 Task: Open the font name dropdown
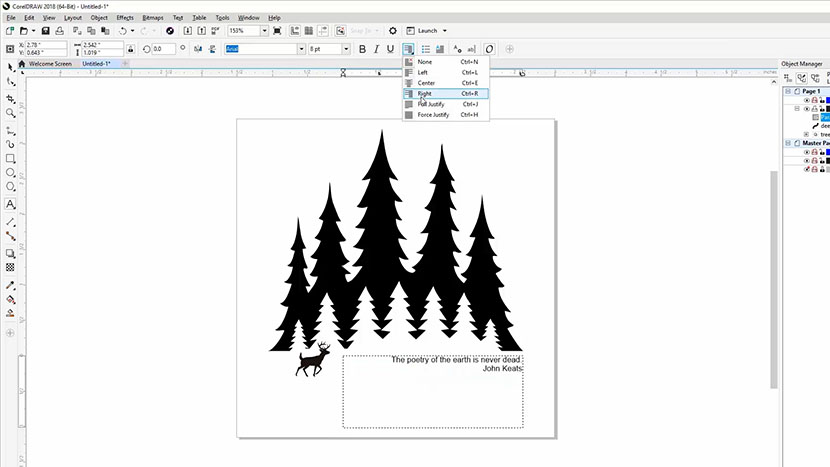click(x=299, y=49)
